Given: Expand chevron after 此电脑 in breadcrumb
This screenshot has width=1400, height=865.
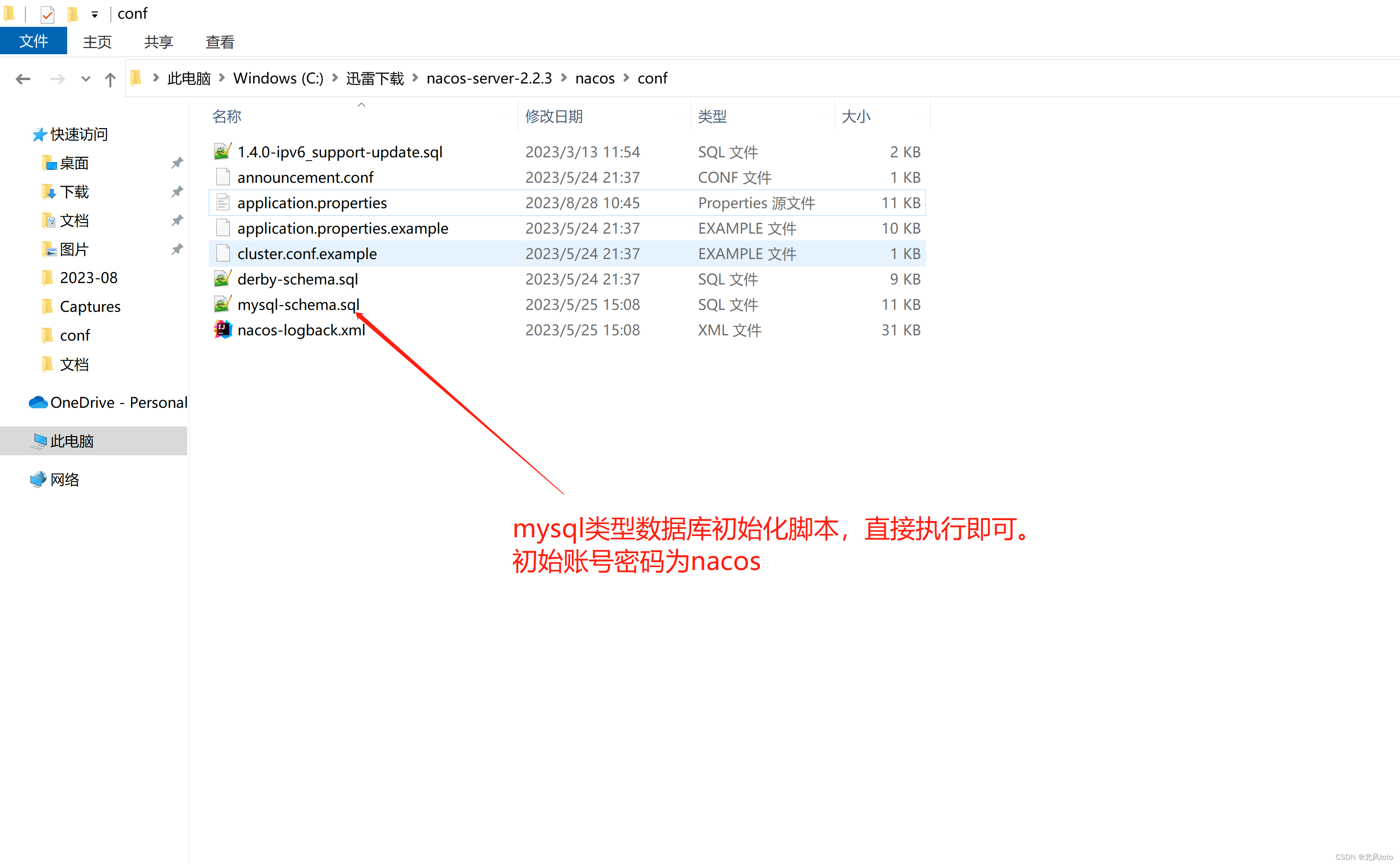Looking at the screenshot, I should [222, 78].
